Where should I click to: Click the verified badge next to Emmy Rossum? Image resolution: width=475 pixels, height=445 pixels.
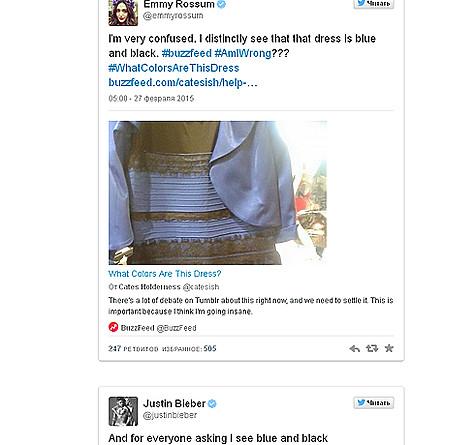coord(221,4)
